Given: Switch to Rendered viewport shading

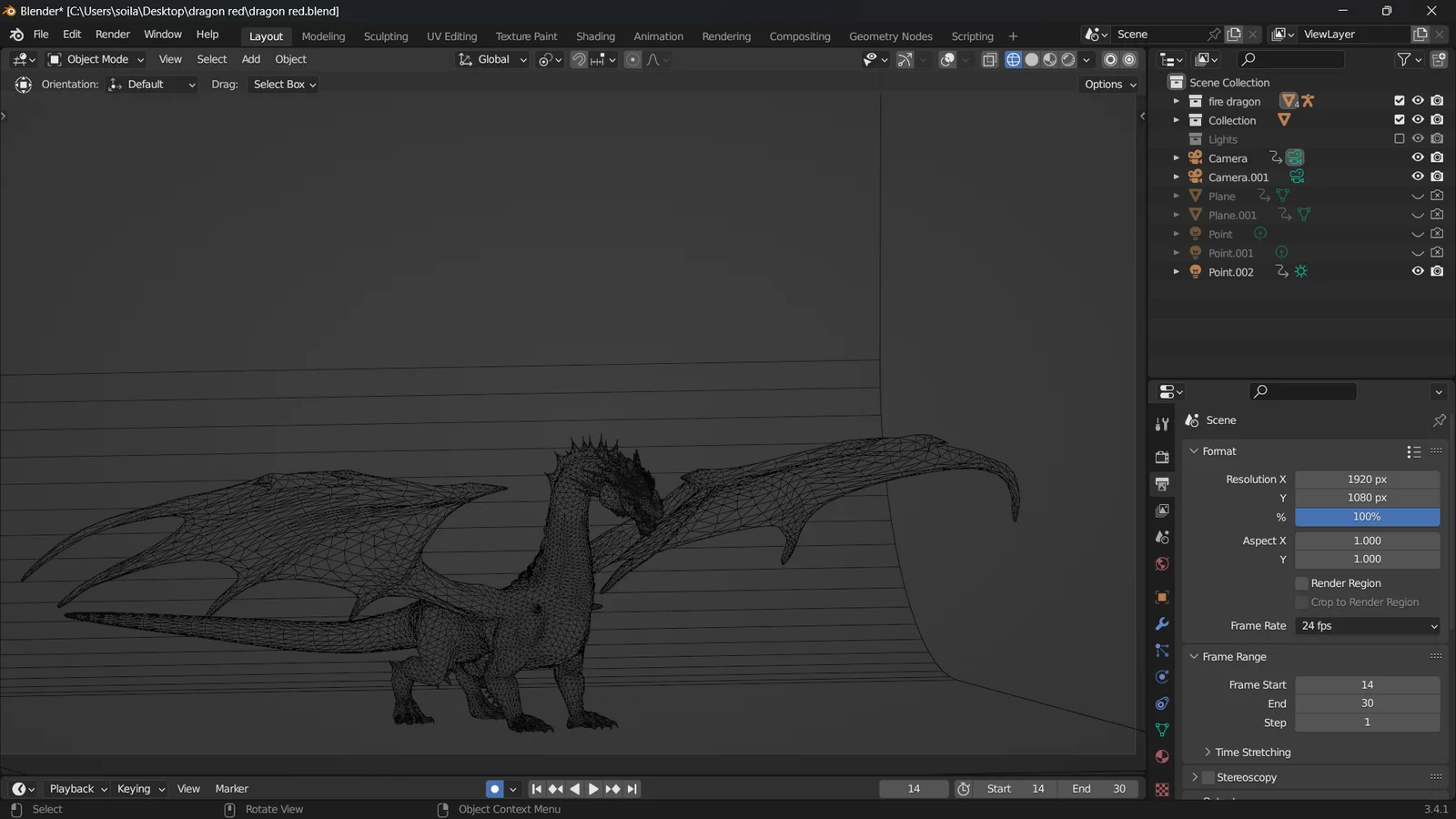Looking at the screenshot, I should pos(1067,59).
